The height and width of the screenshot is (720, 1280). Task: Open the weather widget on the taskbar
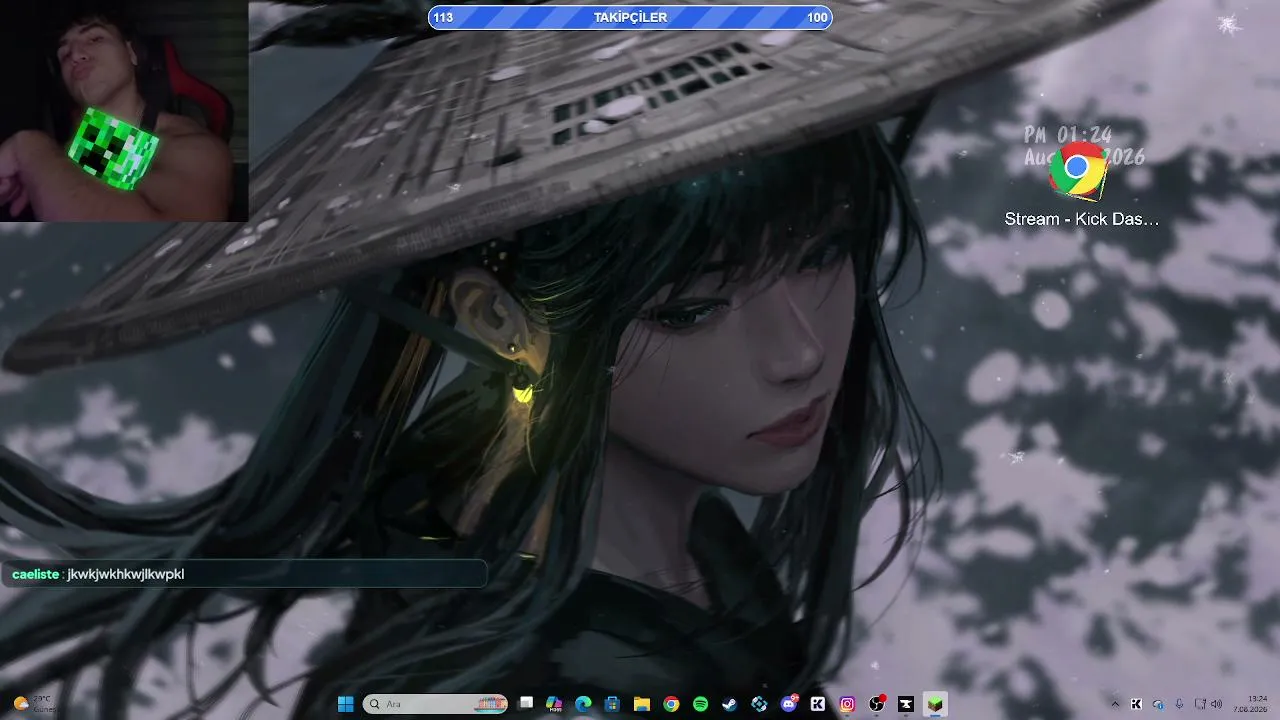pos(34,704)
